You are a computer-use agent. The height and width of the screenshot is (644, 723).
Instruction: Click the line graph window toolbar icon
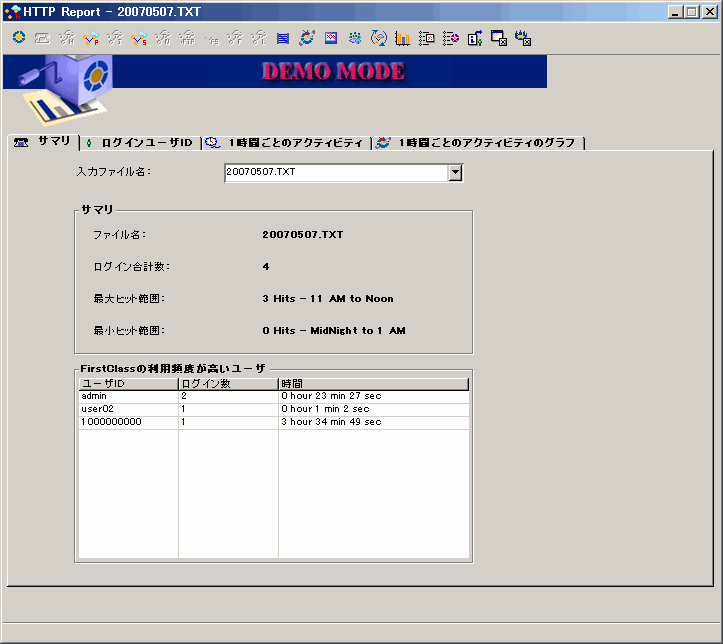(331, 38)
